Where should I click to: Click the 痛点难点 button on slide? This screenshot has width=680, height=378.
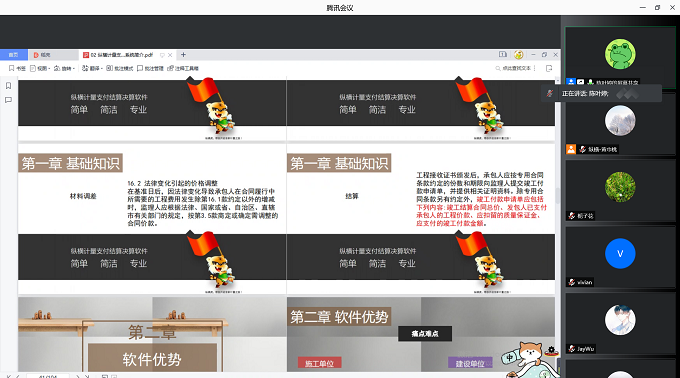(425, 333)
